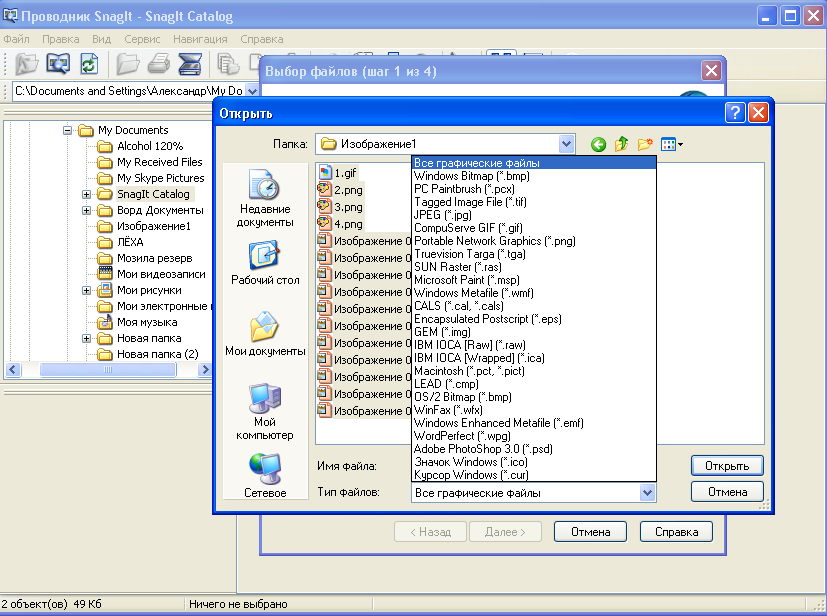827x616 pixels.
Task: Choose Encapsulated Postscript (*.eps) file type
Action: pos(534,319)
